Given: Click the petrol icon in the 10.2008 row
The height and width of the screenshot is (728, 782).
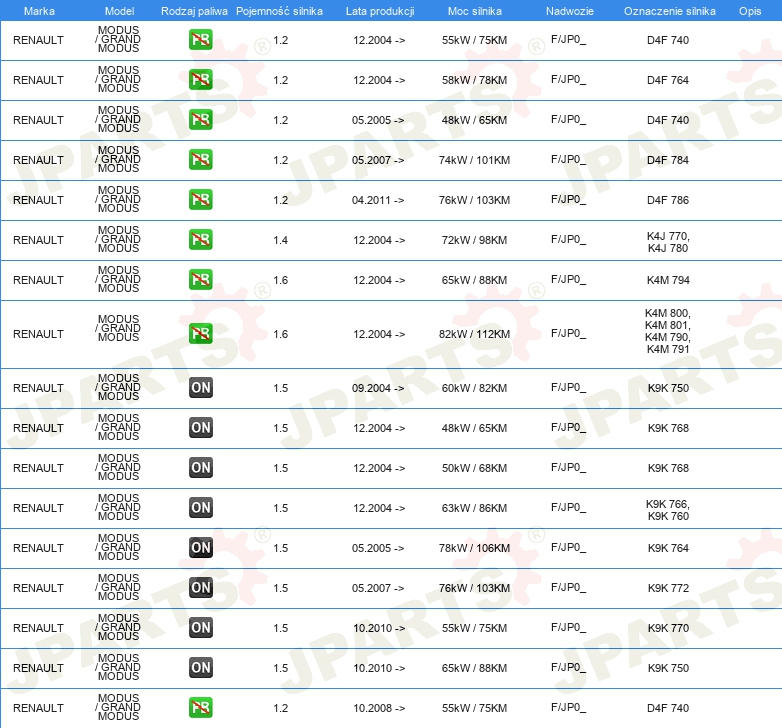Looking at the screenshot, I should click(x=201, y=708).
